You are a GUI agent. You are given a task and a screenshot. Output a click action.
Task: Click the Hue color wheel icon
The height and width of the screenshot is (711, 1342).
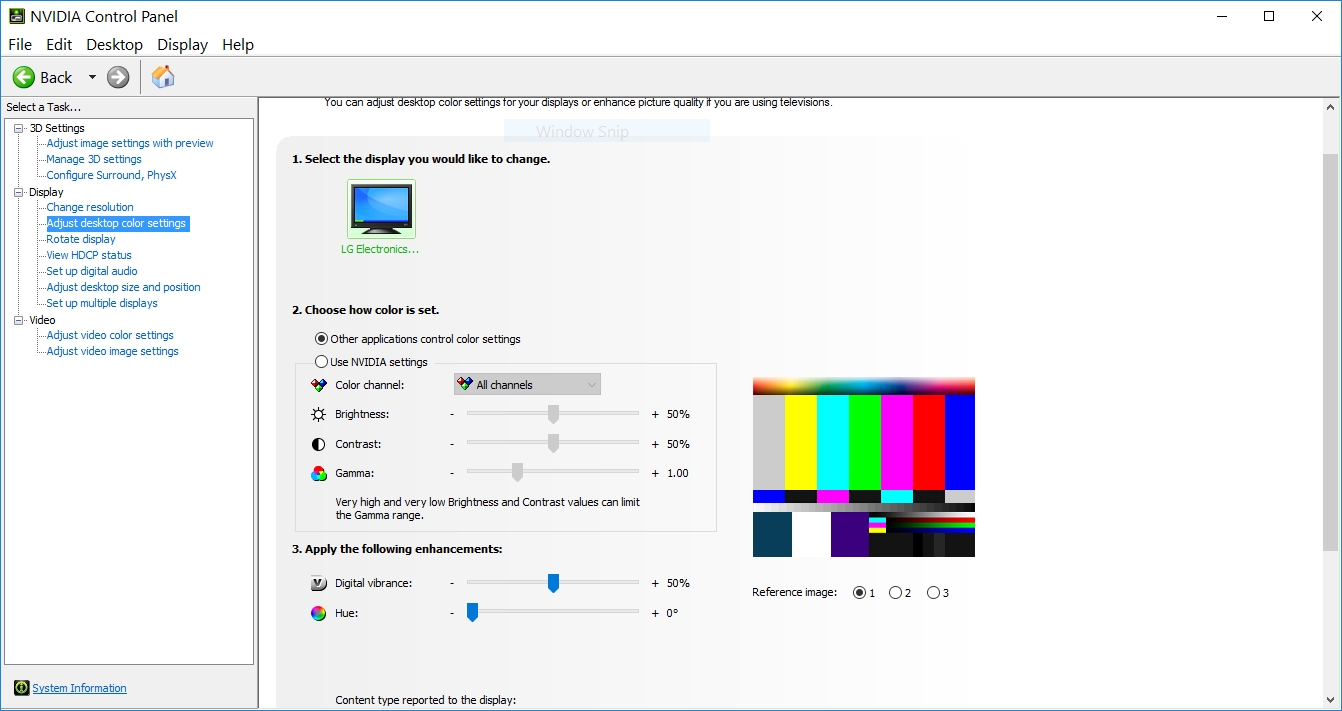(x=318, y=613)
